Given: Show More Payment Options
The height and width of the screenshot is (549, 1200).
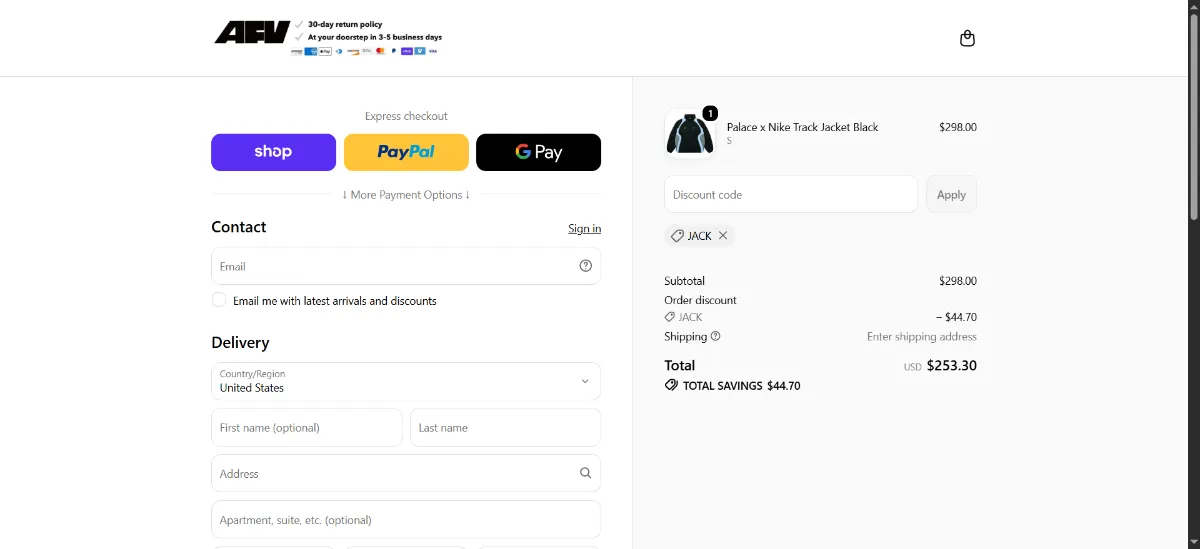Looking at the screenshot, I should point(406,195).
